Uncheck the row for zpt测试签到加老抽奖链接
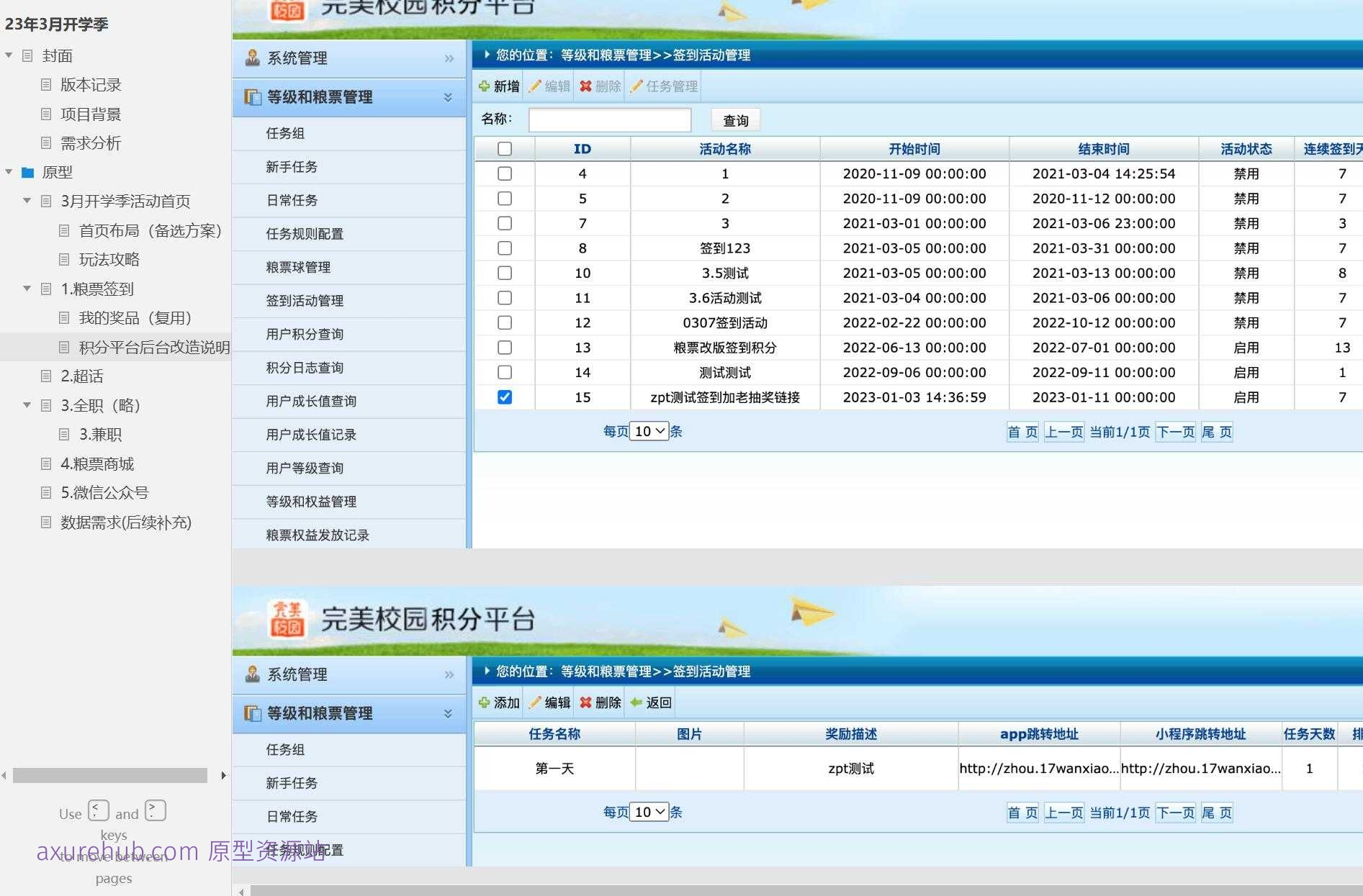Screen dimensions: 1363x896 pyautogui.click(x=505, y=397)
